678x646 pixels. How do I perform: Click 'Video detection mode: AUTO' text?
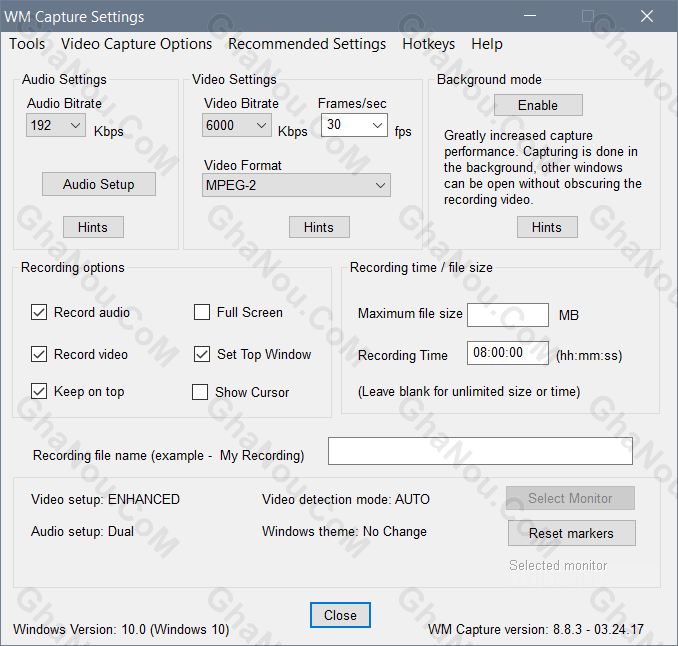click(346, 499)
